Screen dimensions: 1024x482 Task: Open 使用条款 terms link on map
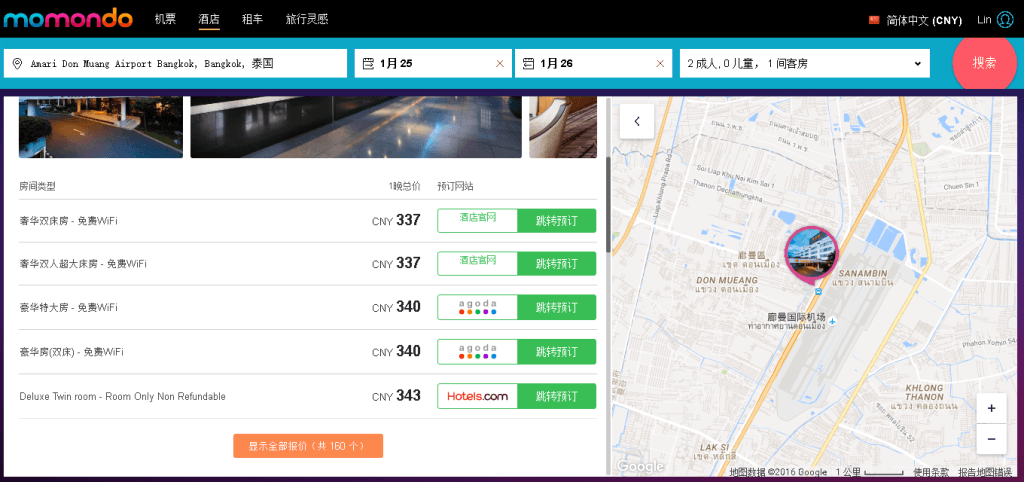pyautogui.click(x=931, y=472)
